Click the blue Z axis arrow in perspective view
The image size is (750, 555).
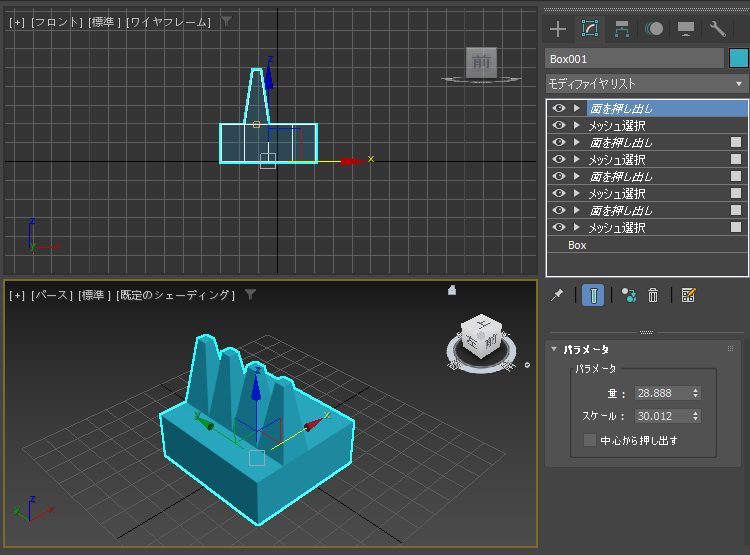[256, 388]
